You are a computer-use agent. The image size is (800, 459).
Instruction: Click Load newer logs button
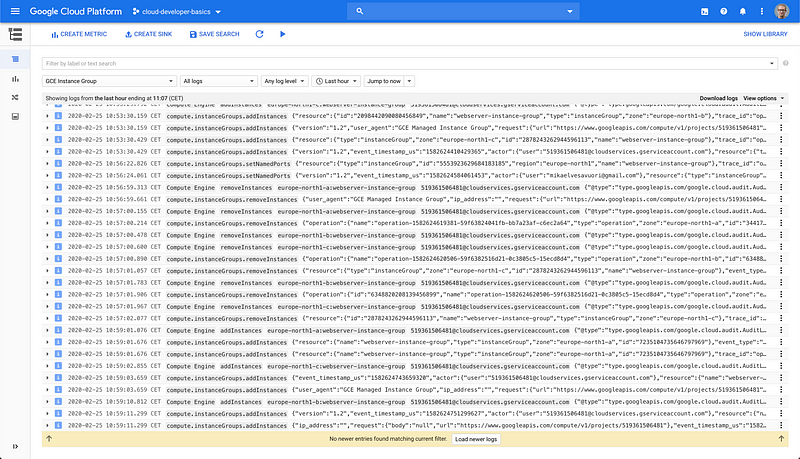tap(476, 439)
